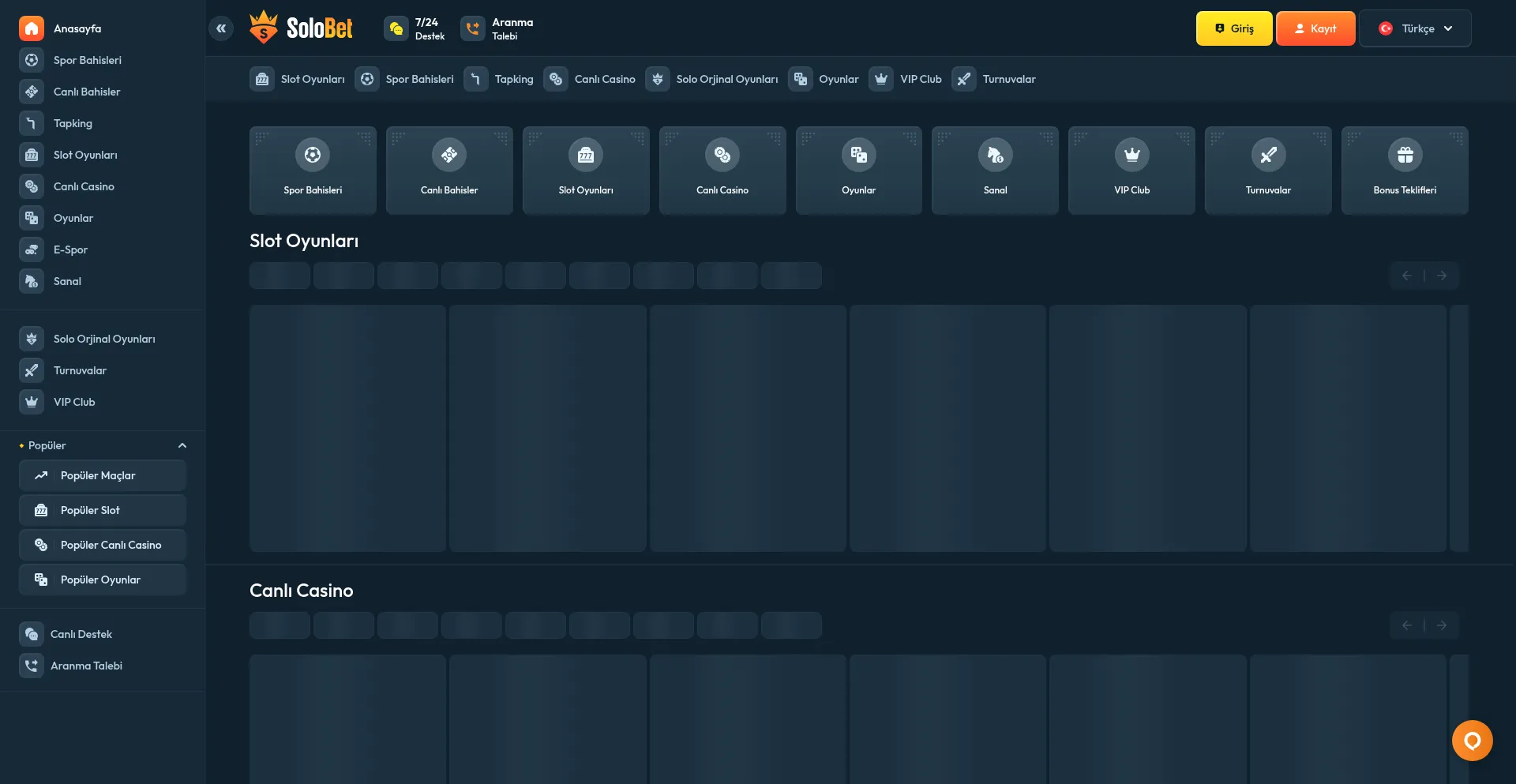
Task: Click the Sanal horse tile
Action: tap(995, 170)
